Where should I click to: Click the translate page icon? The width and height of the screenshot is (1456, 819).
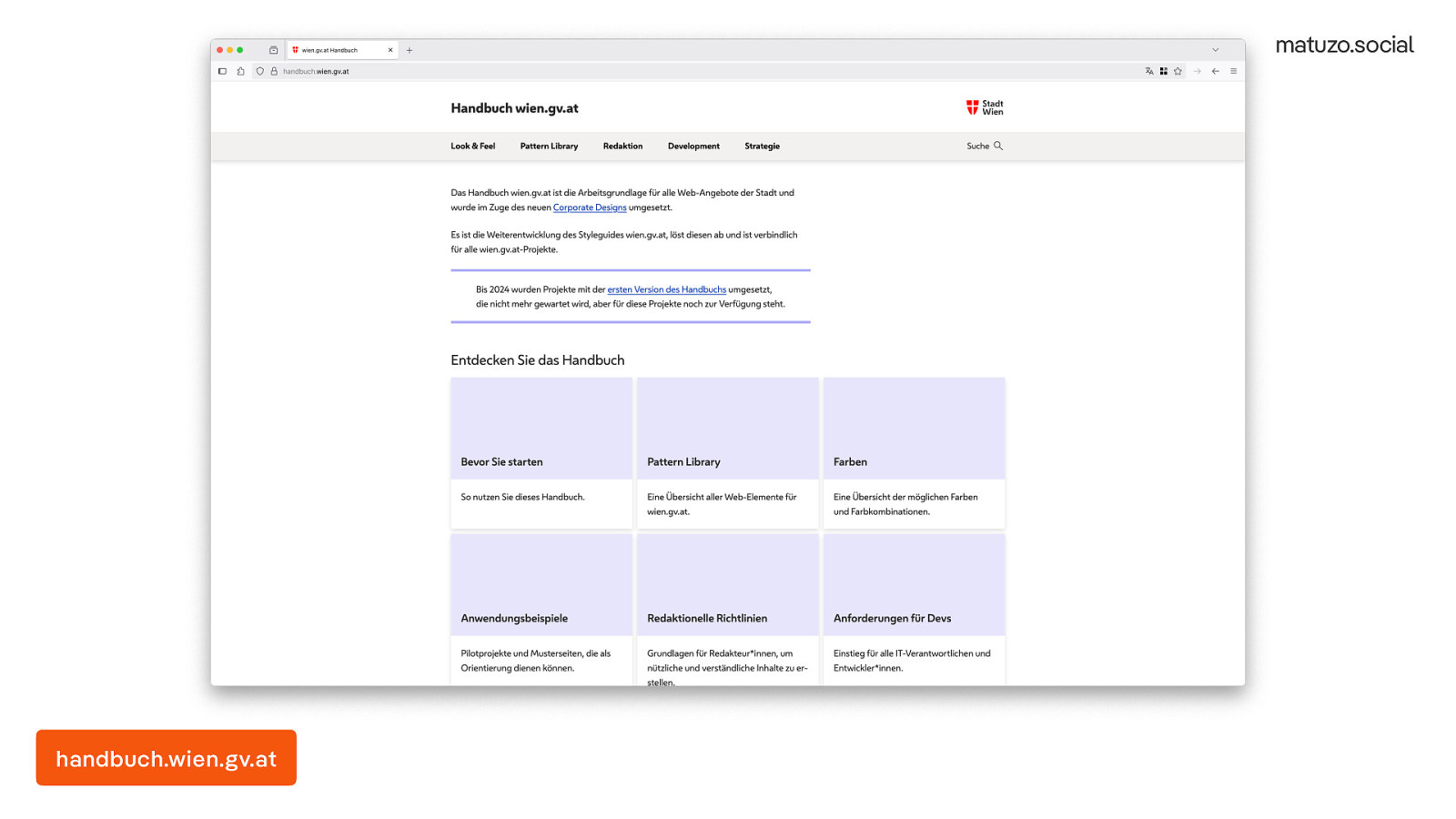point(1149,71)
